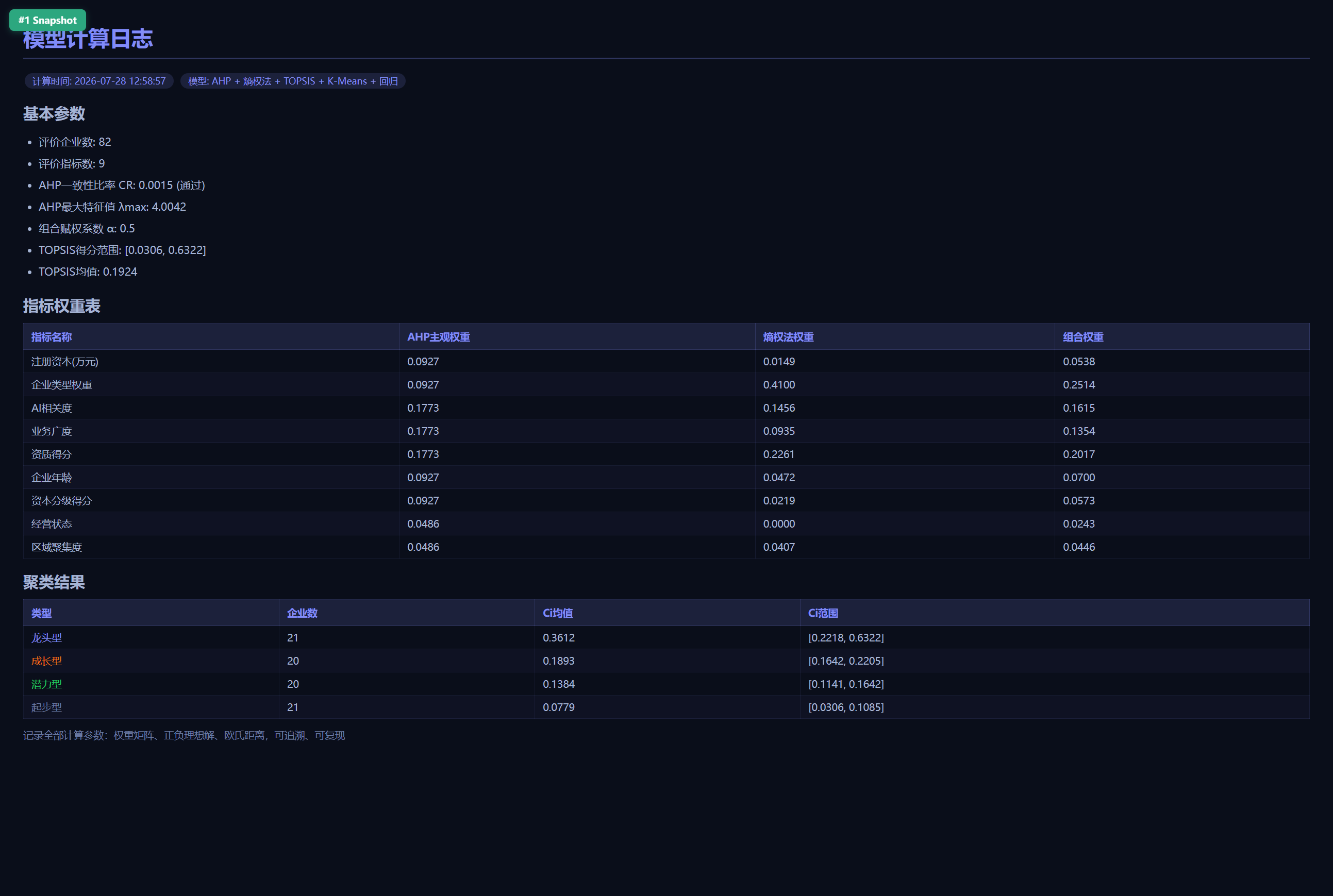Select the 起步型 cluster label
This screenshot has height=896, width=1333.
pyautogui.click(x=46, y=707)
